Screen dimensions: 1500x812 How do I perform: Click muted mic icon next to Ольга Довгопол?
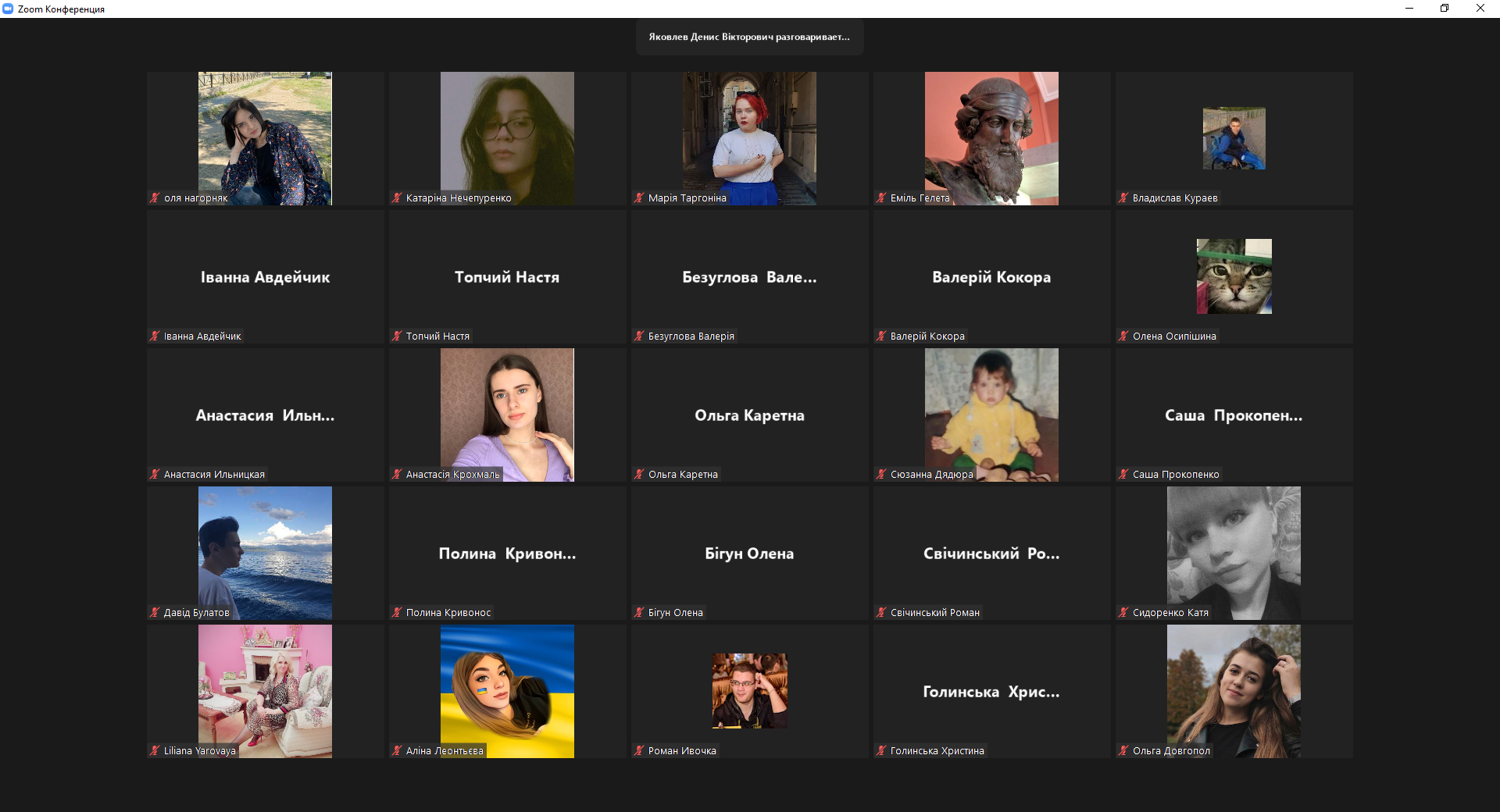1123,751
